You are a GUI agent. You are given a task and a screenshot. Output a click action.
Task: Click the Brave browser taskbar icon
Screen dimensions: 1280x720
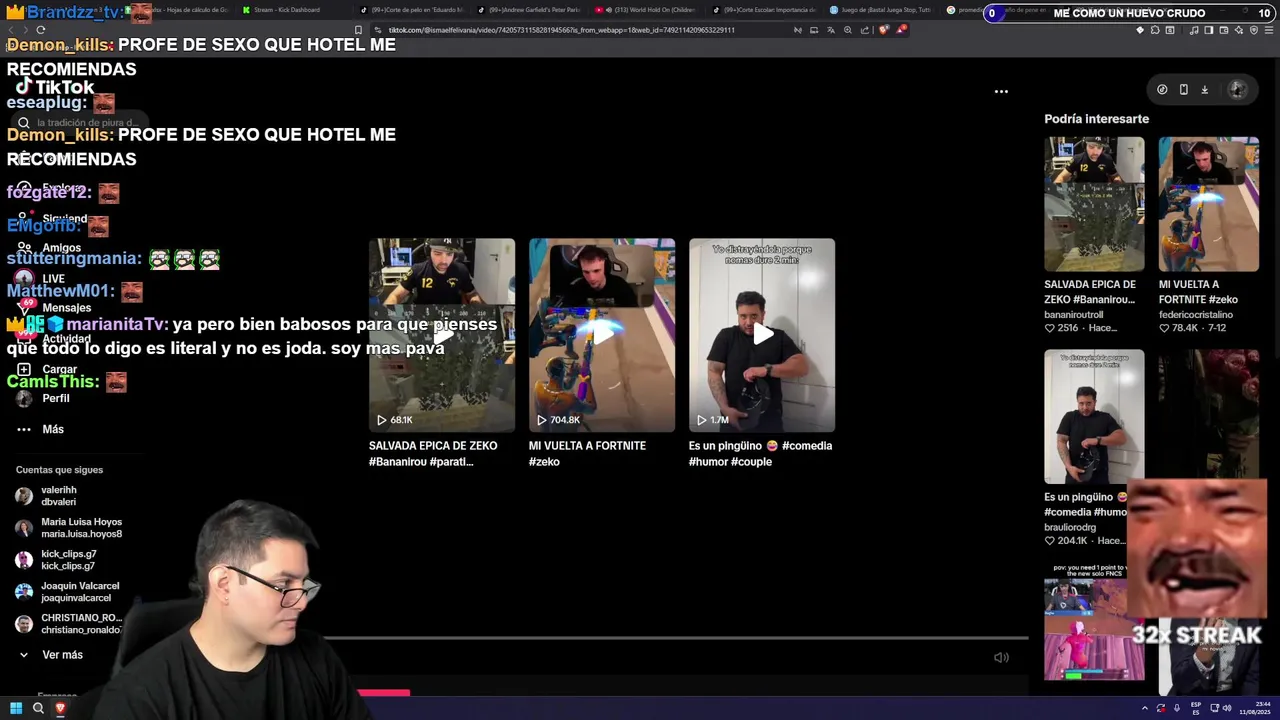60,708
